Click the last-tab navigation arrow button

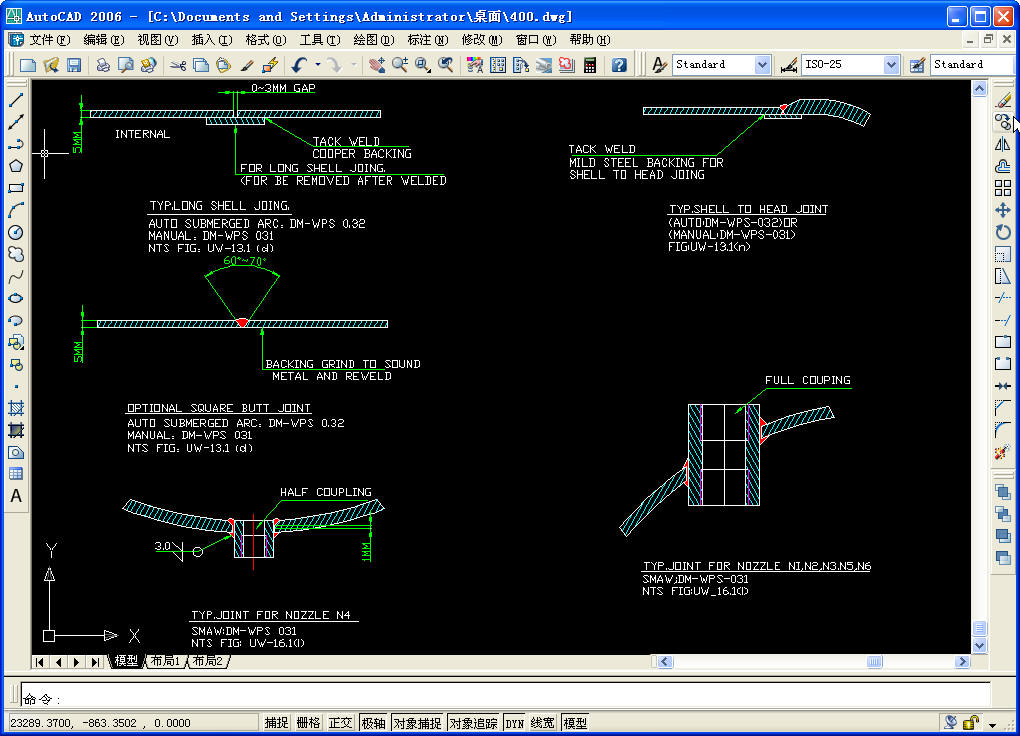[95, 662]
